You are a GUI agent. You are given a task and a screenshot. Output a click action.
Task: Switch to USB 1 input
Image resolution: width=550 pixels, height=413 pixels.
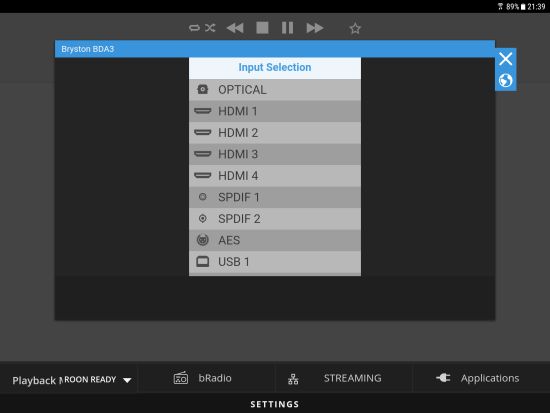click(x=275, y=262)
